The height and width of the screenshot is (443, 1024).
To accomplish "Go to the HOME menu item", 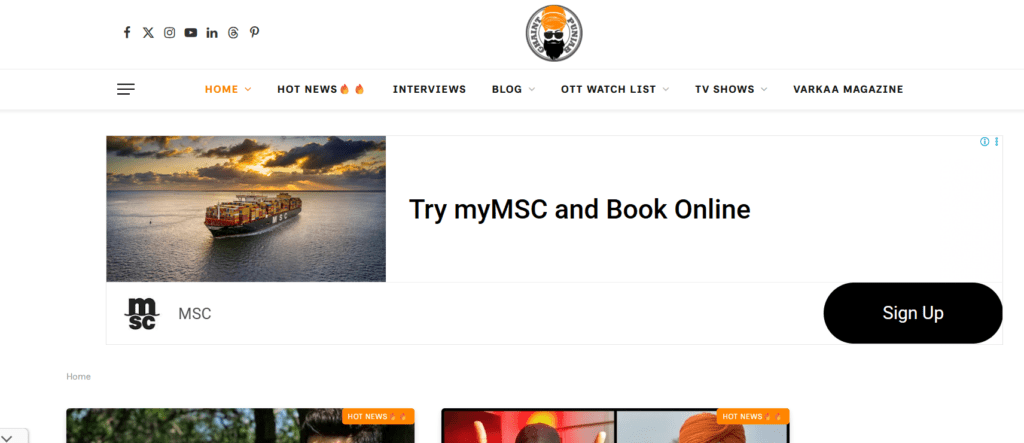I will click(221, 90).
